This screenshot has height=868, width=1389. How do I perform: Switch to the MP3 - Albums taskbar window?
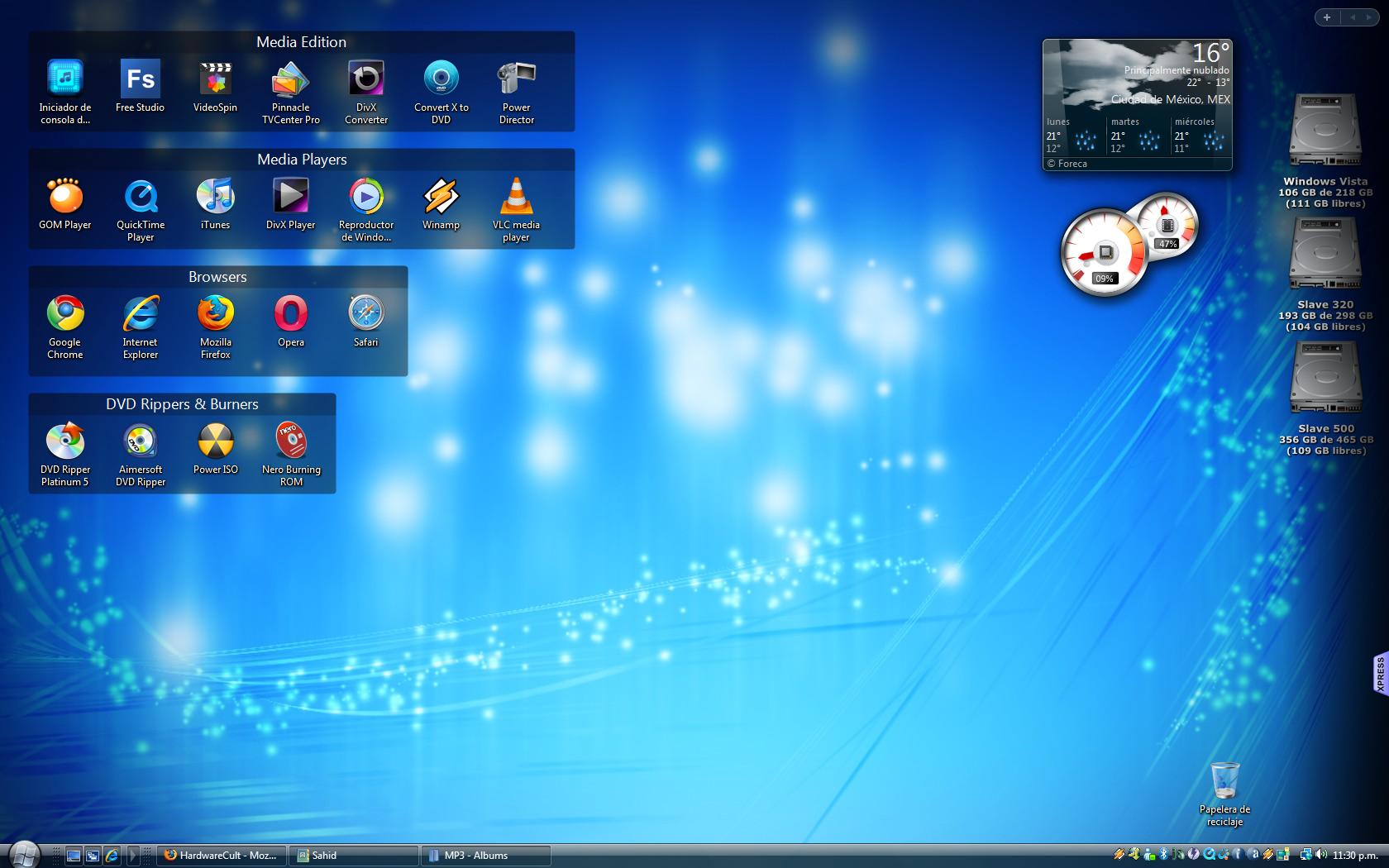485,856
